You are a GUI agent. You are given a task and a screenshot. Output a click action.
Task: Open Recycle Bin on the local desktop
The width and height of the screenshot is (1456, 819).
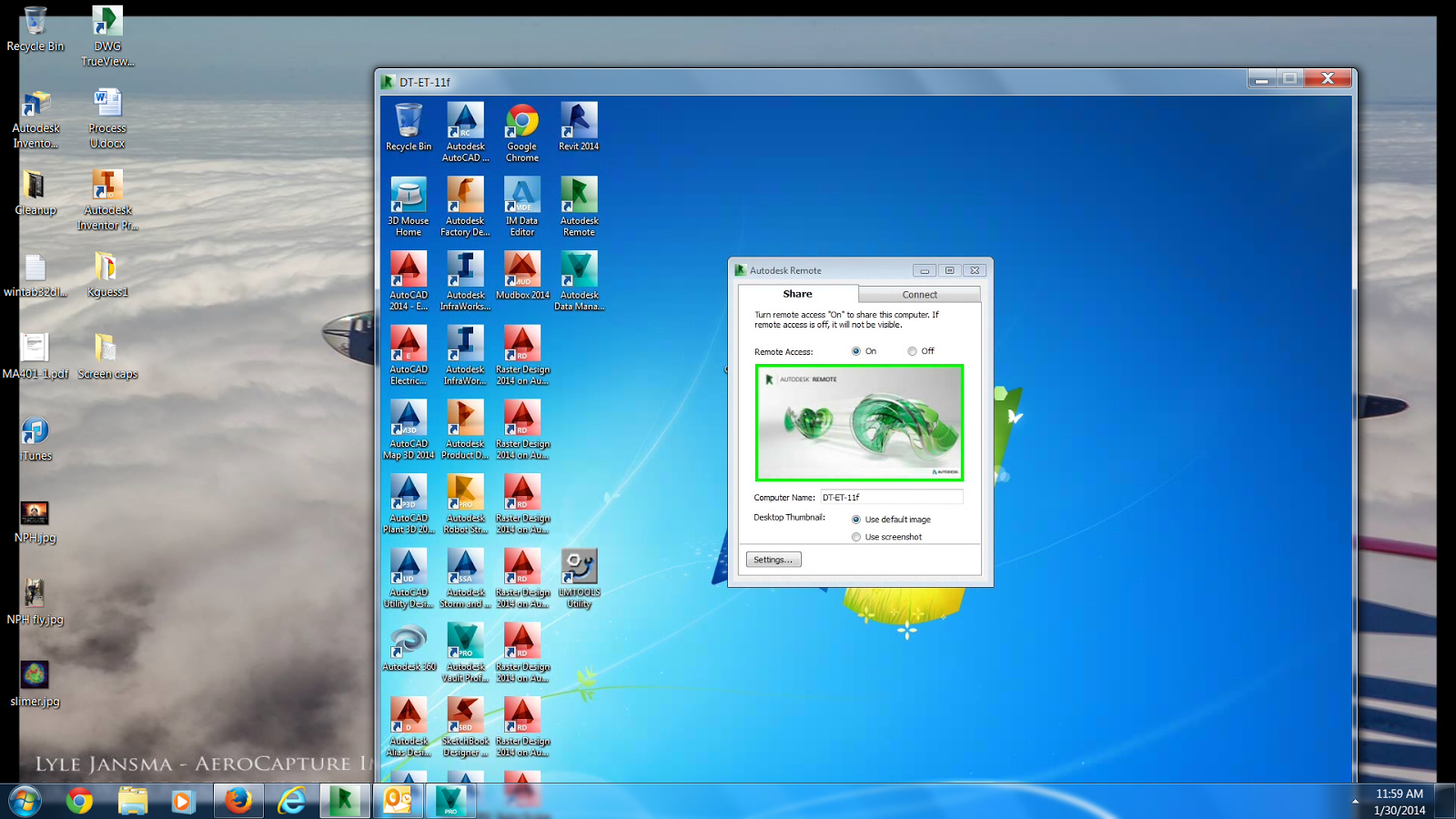[35, 28]
